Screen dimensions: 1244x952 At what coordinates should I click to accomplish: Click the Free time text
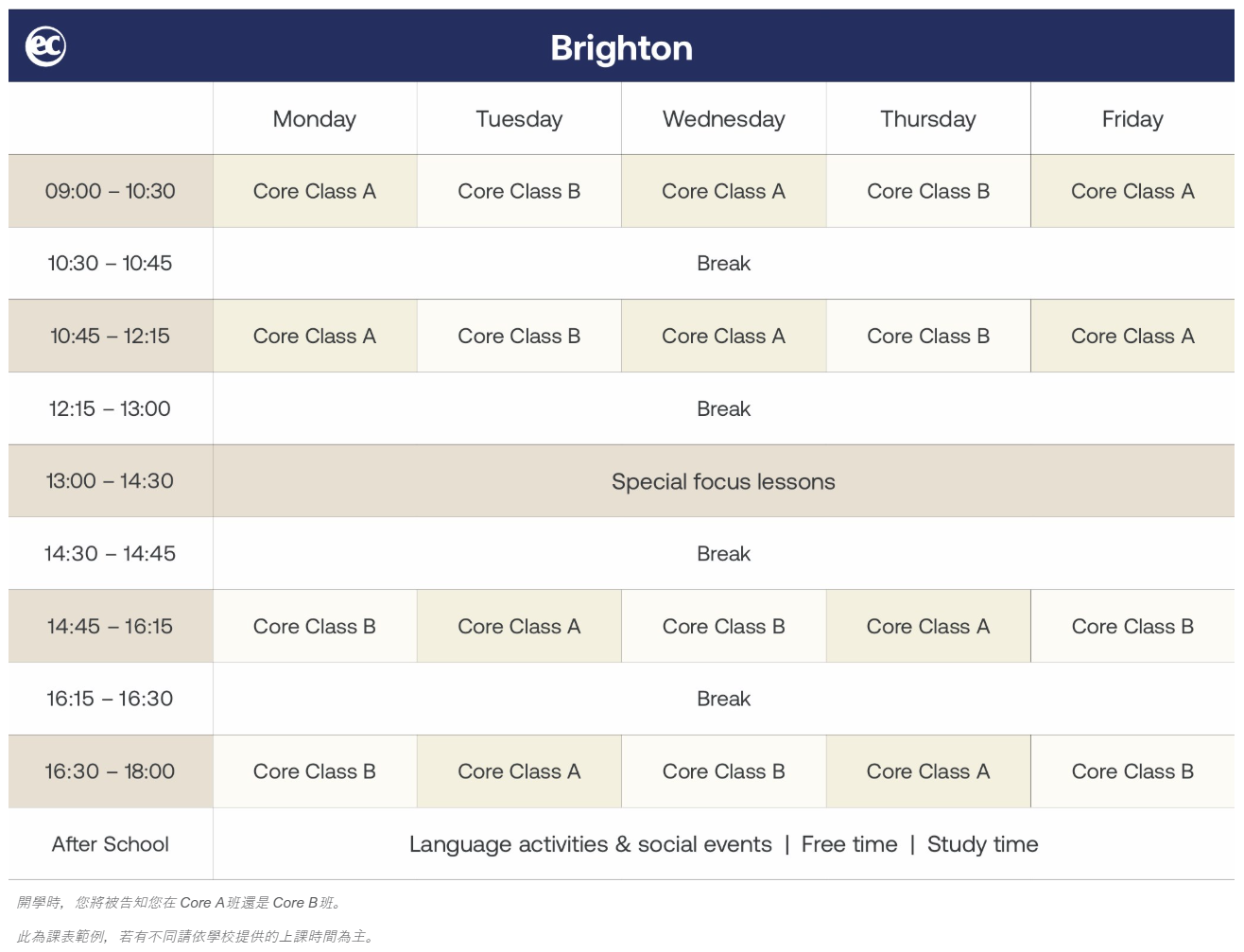(849, 844)
